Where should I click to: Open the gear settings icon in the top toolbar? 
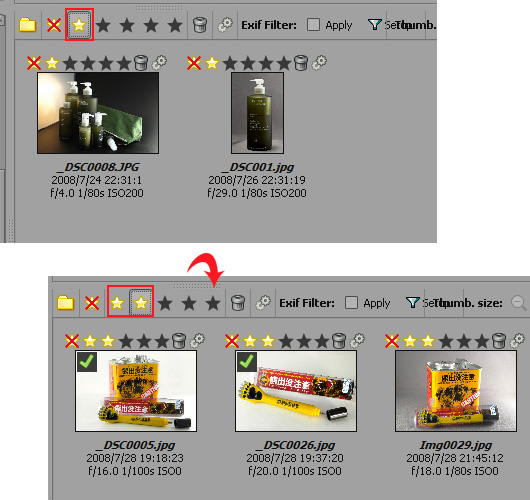tap(225, 25)
